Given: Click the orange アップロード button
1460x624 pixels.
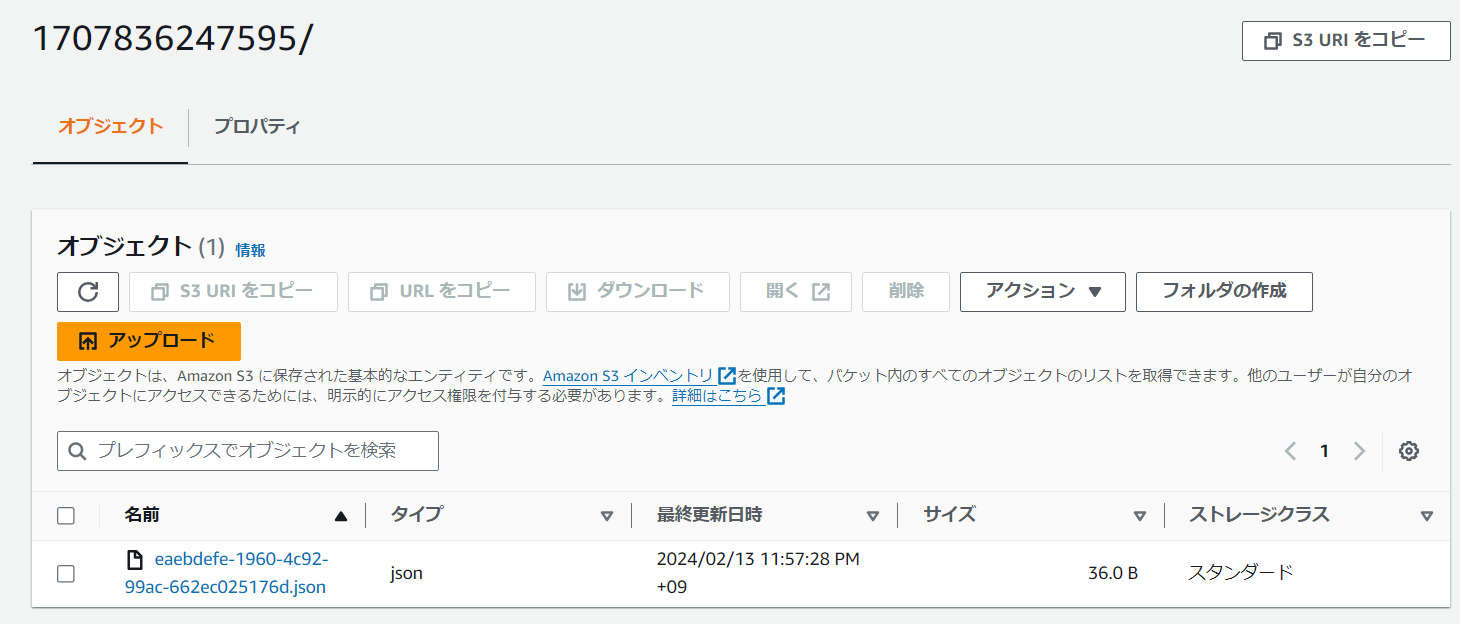Looking at the screenshot, I should (149, 341).
